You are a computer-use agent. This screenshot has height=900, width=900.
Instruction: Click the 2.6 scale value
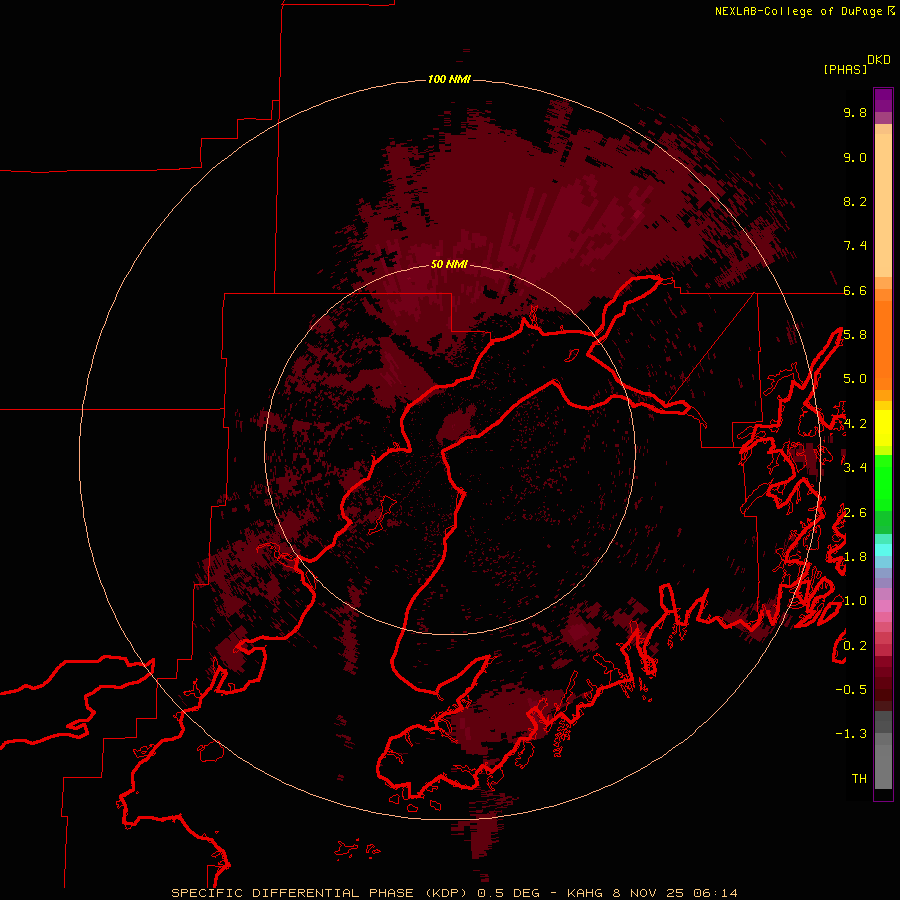855,513
